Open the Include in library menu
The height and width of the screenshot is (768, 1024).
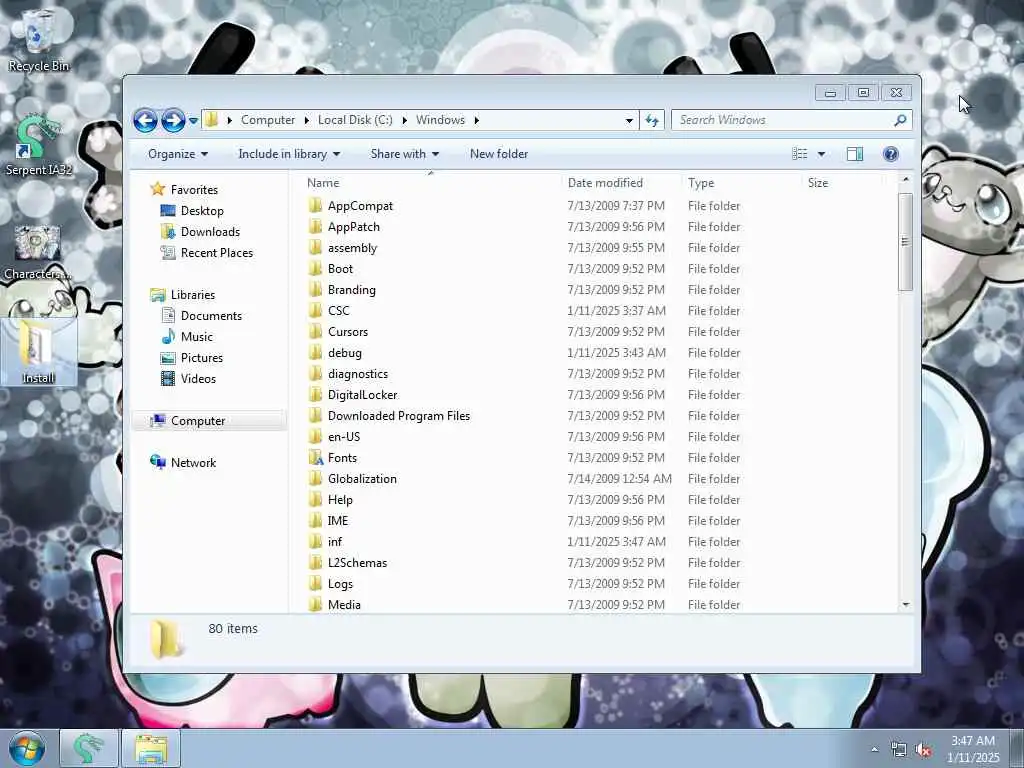tap(289, 154)
